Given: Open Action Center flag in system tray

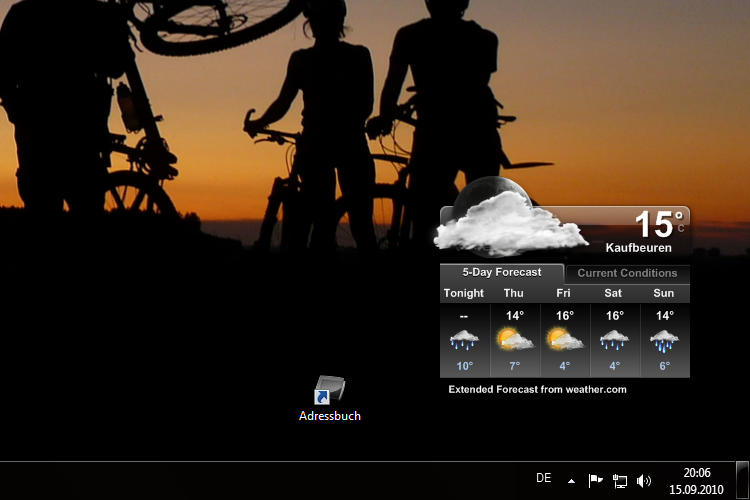Looking at the screenshot, I should 596,480.
